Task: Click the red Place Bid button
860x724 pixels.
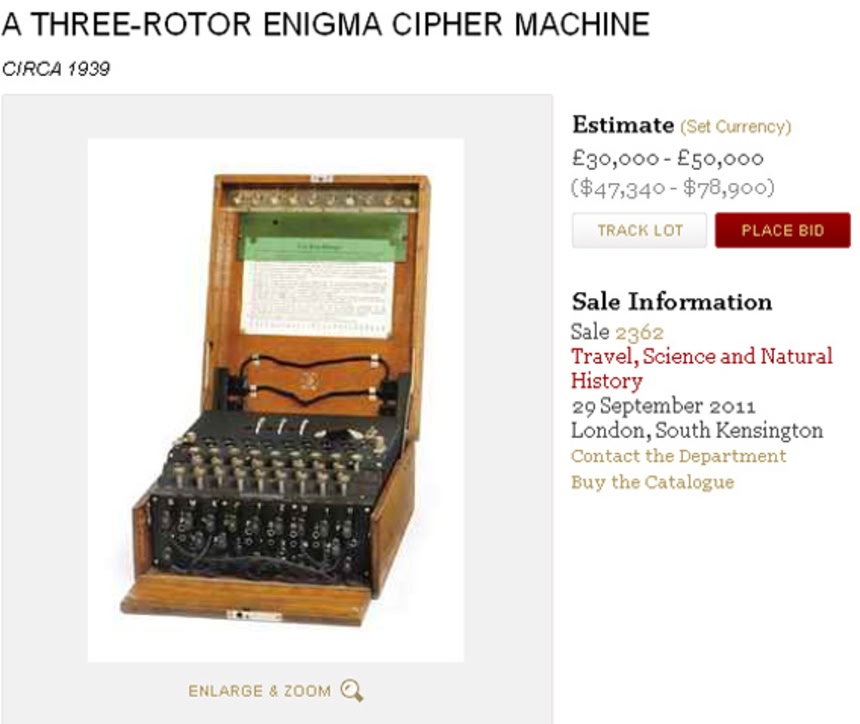Action: pyautogui.click(x=783, y=230)
